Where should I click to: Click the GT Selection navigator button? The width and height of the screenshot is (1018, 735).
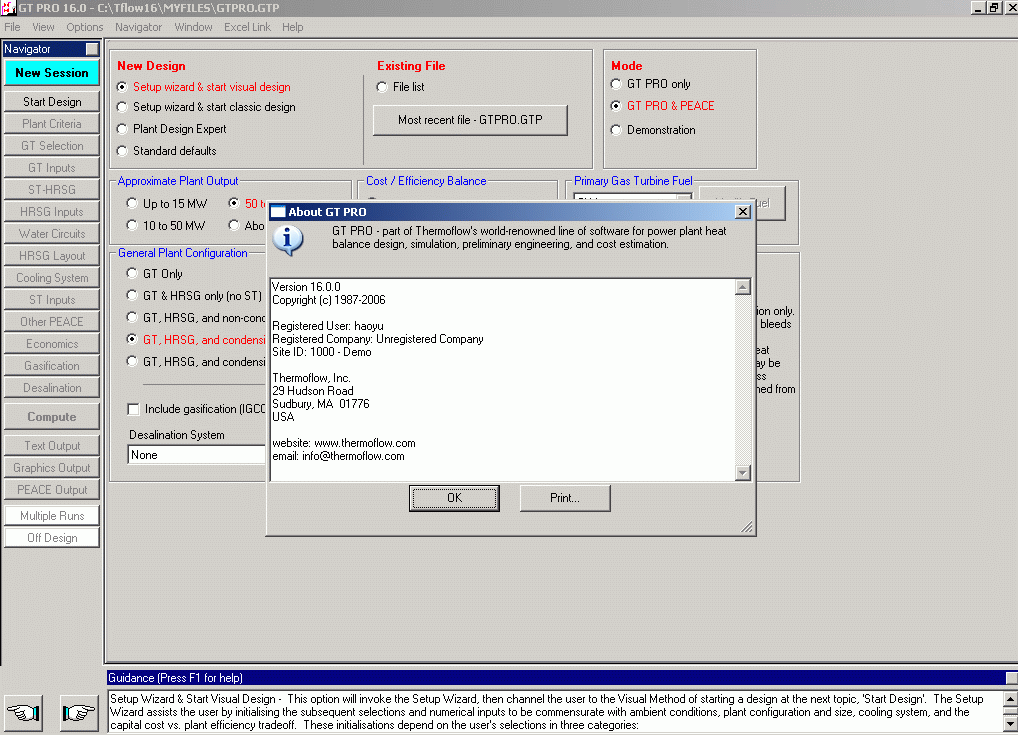[52, 146]
